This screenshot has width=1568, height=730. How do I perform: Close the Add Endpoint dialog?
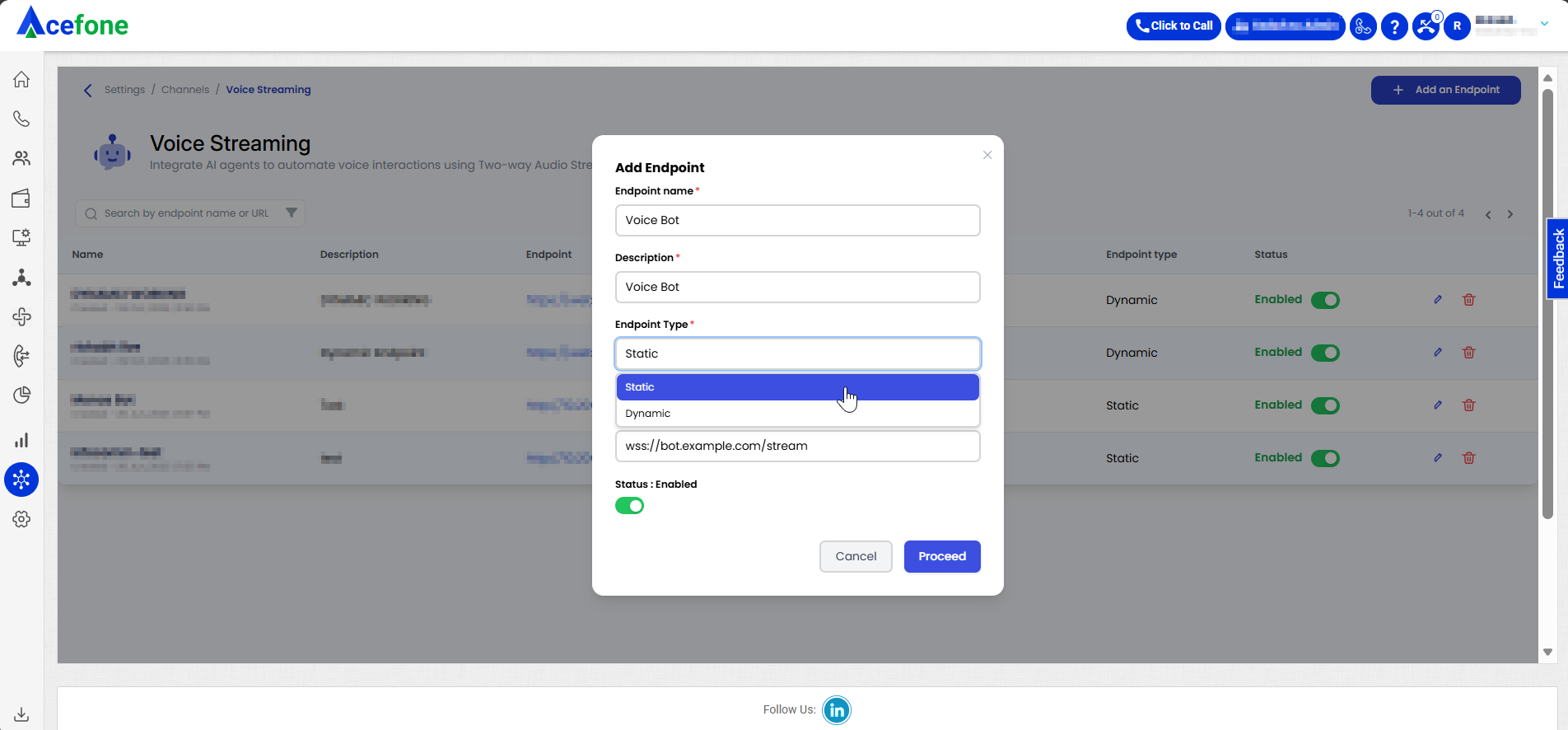[x=987, y=155]
